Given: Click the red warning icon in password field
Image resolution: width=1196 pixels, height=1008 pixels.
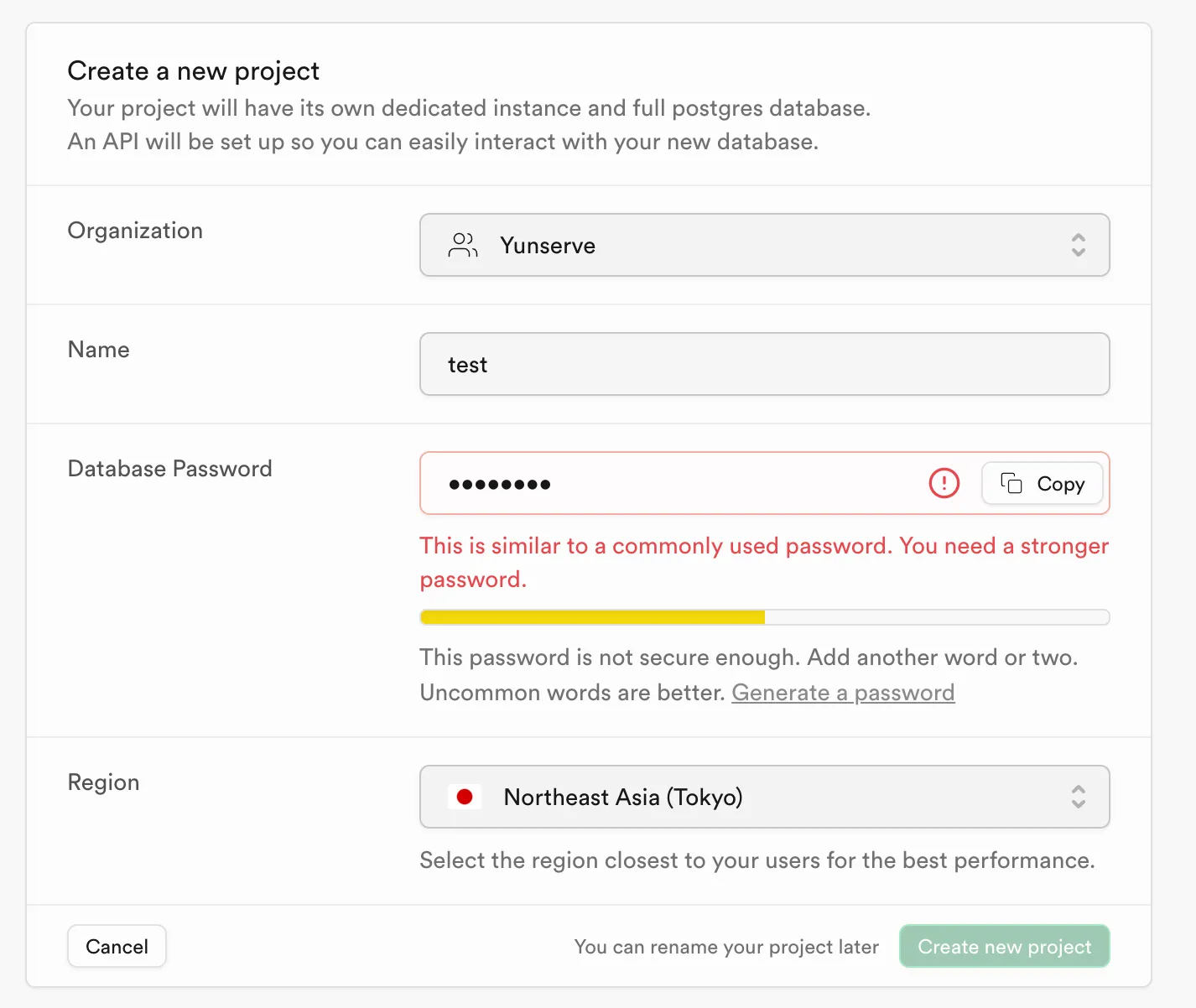Looking at the screenshot, I should click(x=944, y=483).
